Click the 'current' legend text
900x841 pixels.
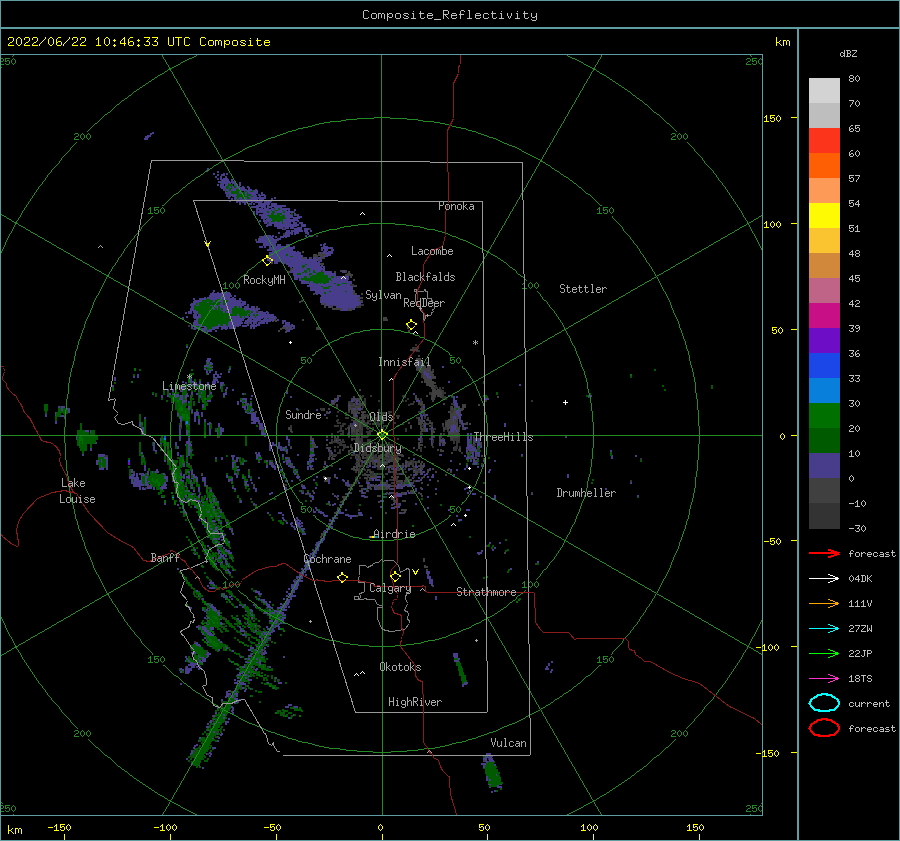coord(869,703)
